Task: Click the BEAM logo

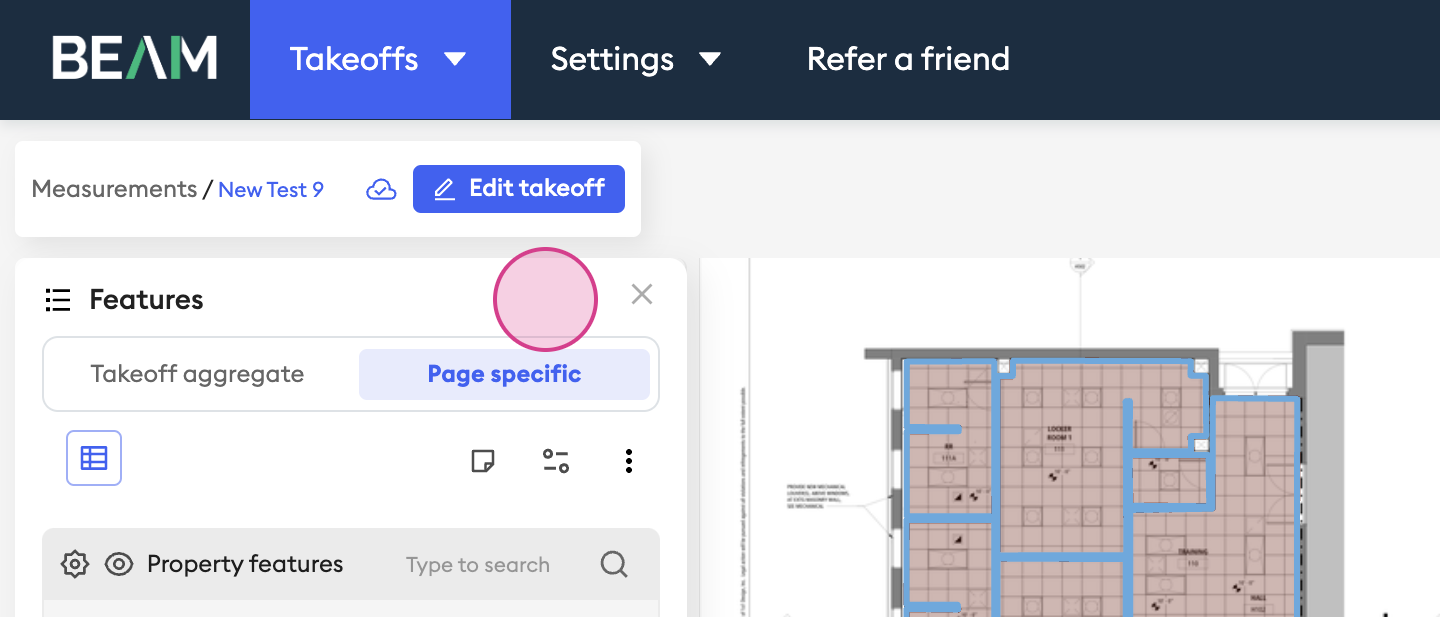Action: pos(134,58)
